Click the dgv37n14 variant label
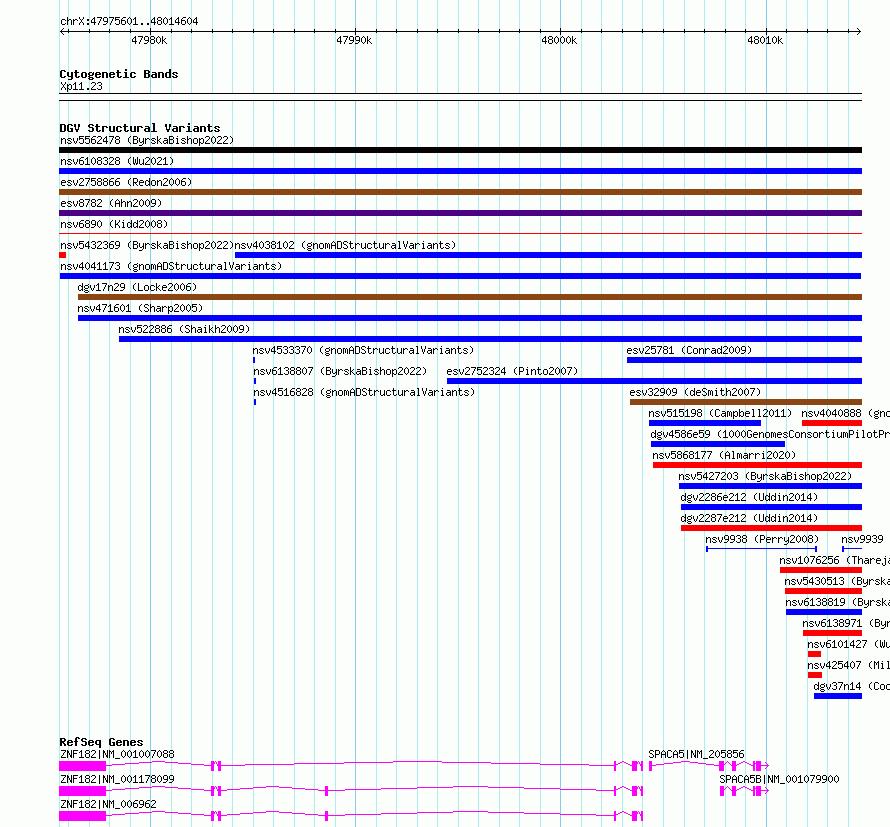This screenshot has height=827, width=890. pyautogui.click(x=851, y=686)
